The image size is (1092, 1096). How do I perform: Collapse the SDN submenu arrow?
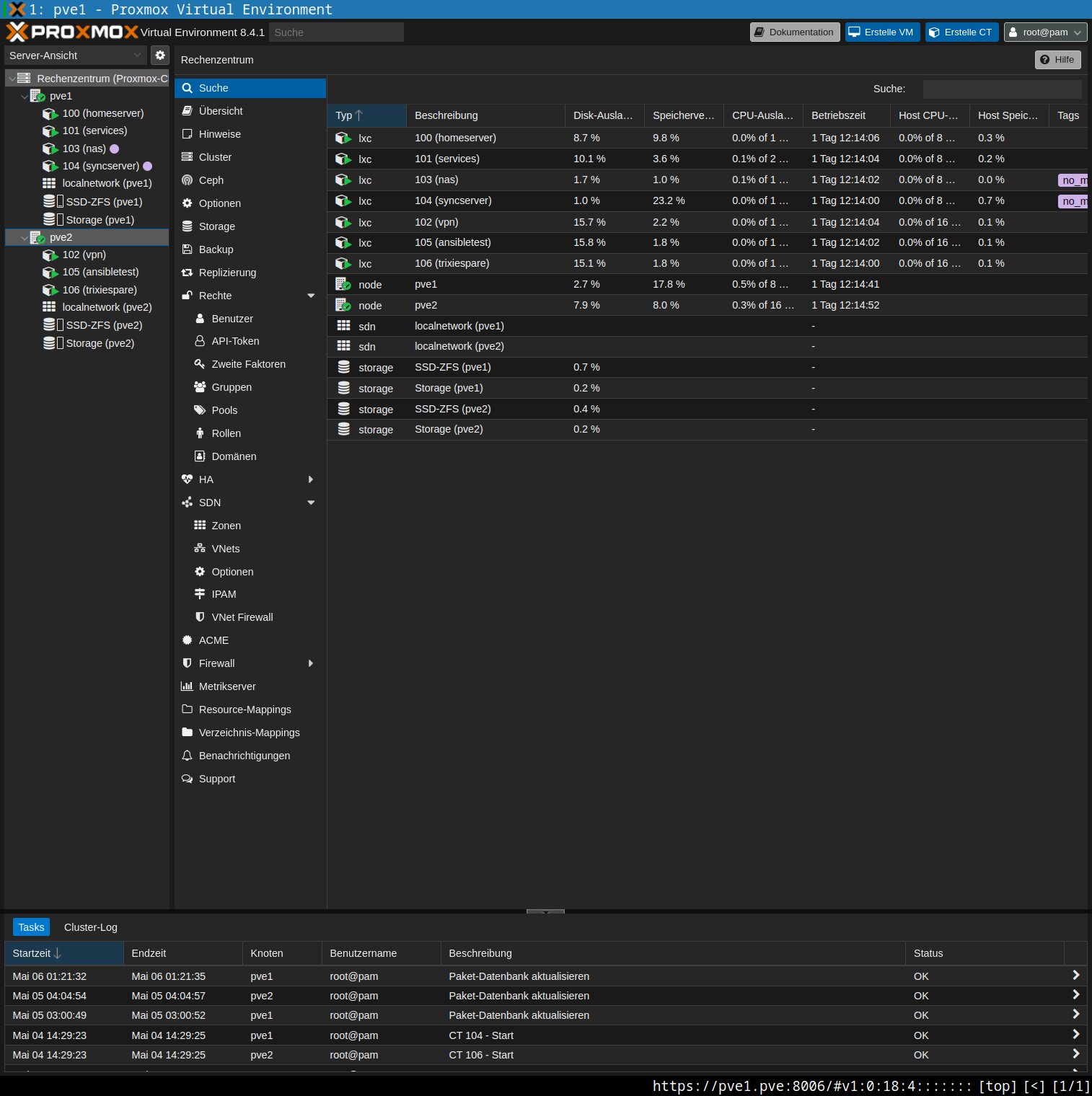[311, 503]
